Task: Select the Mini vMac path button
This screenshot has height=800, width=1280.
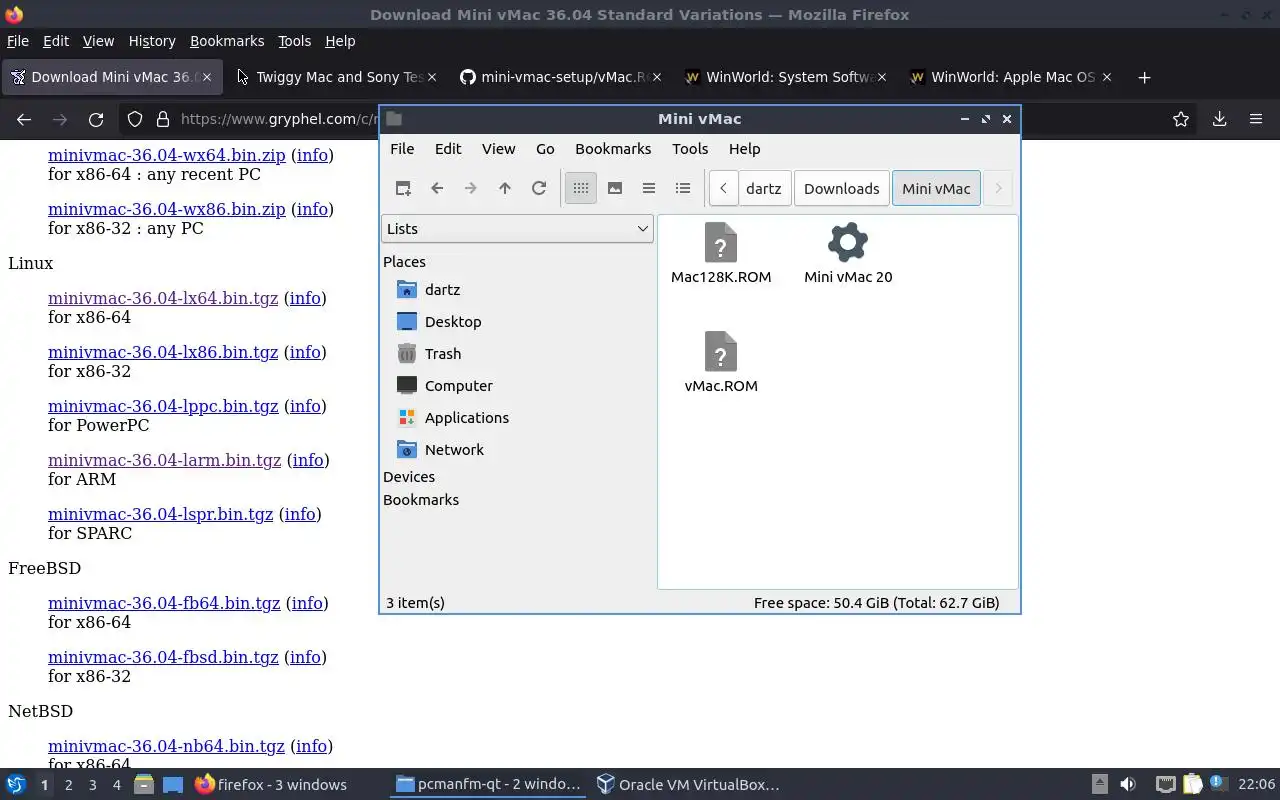Action: [936, 188]
